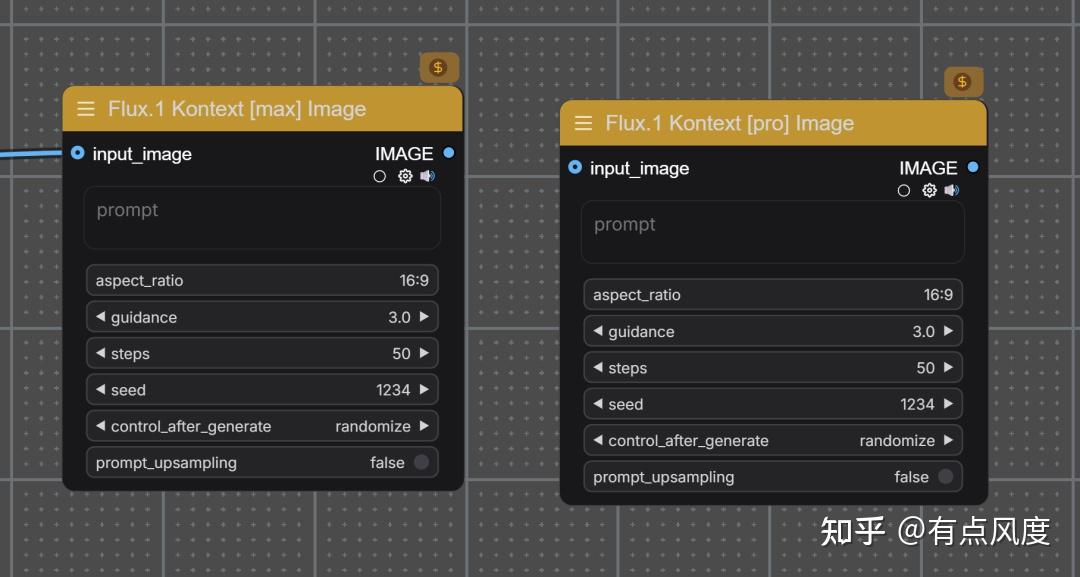Toggle prompt_upsampling on the [max] node
This screenshot has width=1080, height=577.
point(422,463)
